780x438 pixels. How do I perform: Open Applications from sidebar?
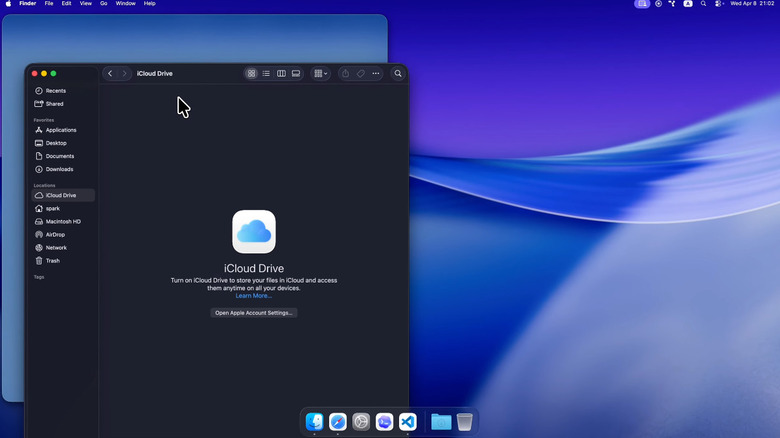[63, 130]
